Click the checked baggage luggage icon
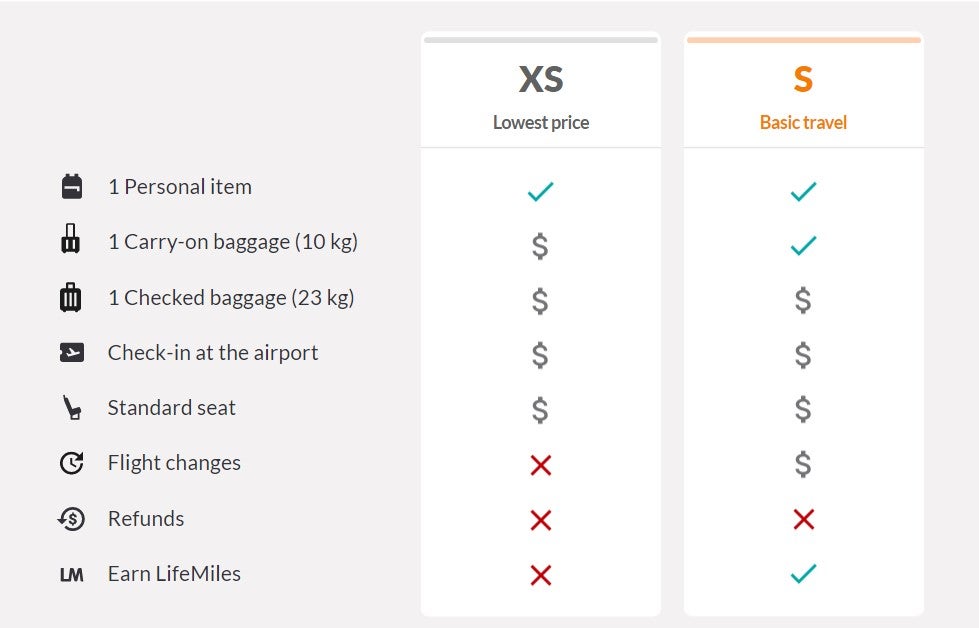The height and width of the screenshot is (628, 979). [x=71, y=297]
